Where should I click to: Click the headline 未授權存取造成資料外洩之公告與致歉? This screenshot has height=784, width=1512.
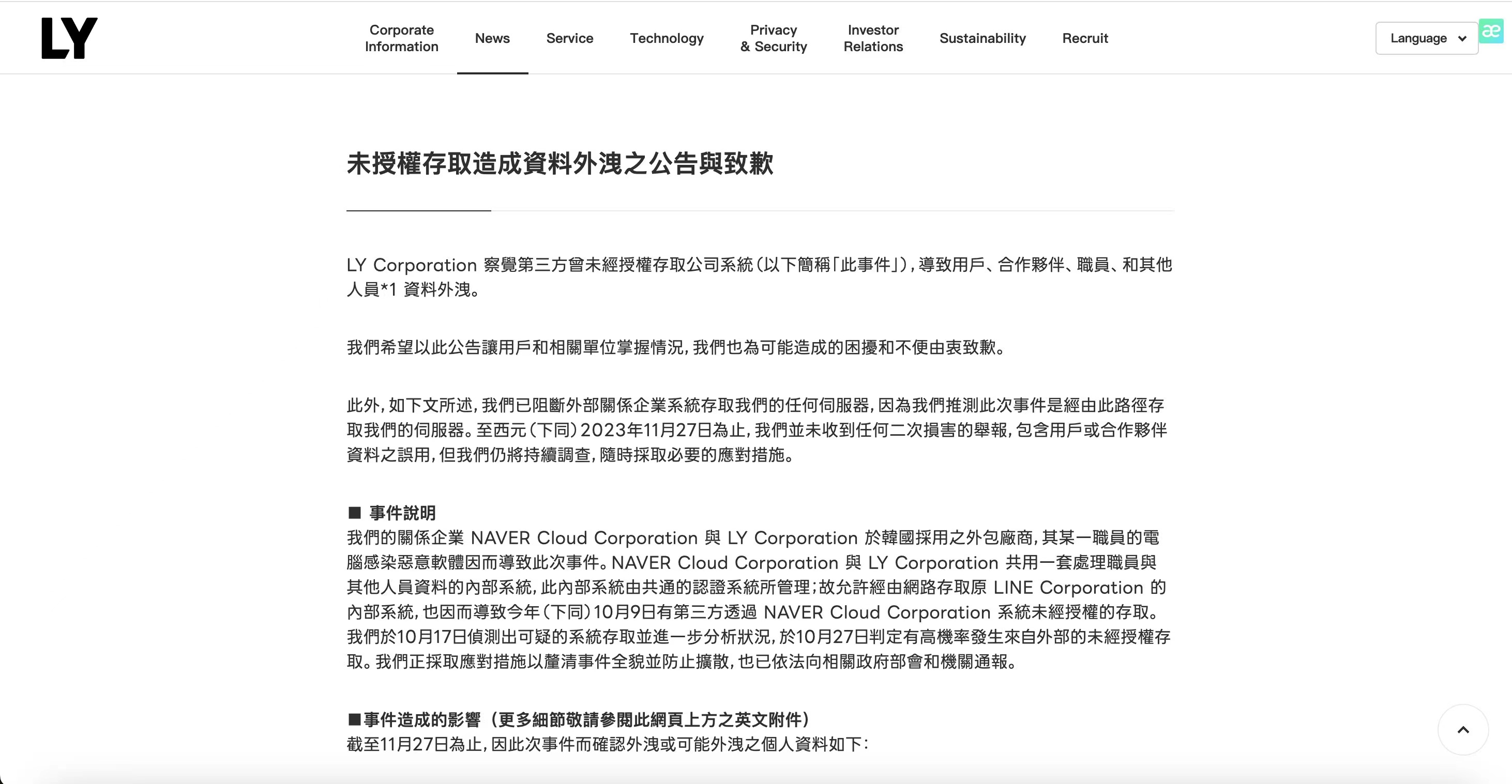click(560, 164)
